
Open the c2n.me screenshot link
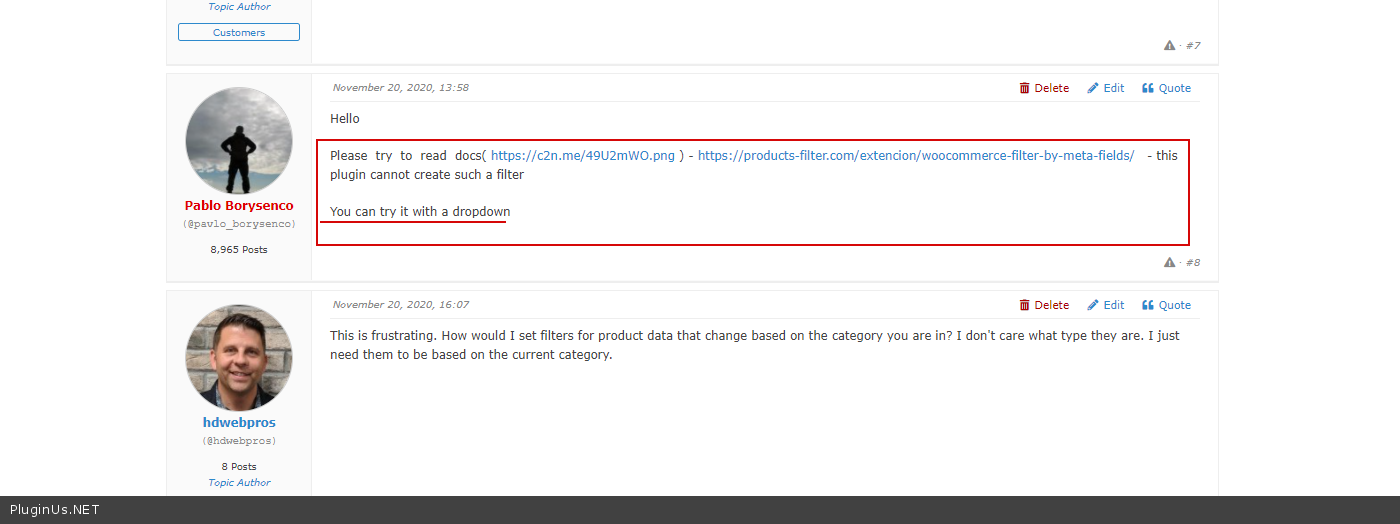coord(583,156)
